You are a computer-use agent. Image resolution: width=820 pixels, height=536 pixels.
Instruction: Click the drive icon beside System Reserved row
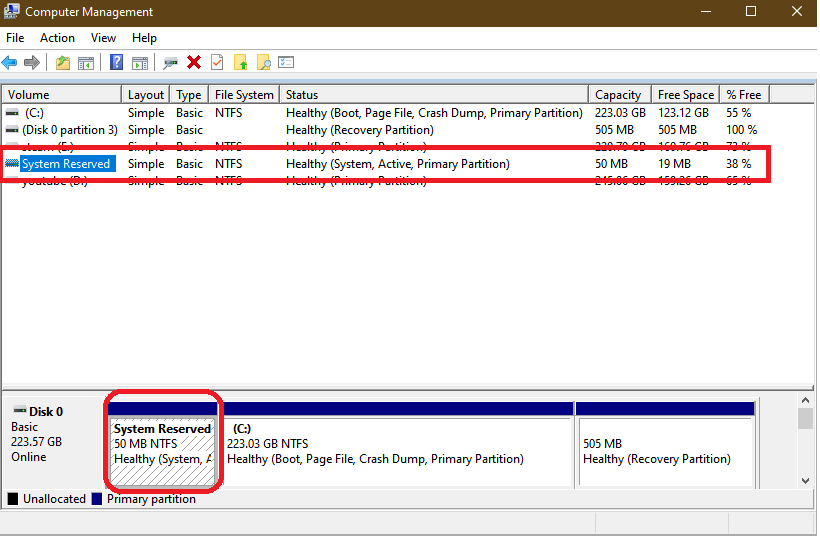coord(12,164)
